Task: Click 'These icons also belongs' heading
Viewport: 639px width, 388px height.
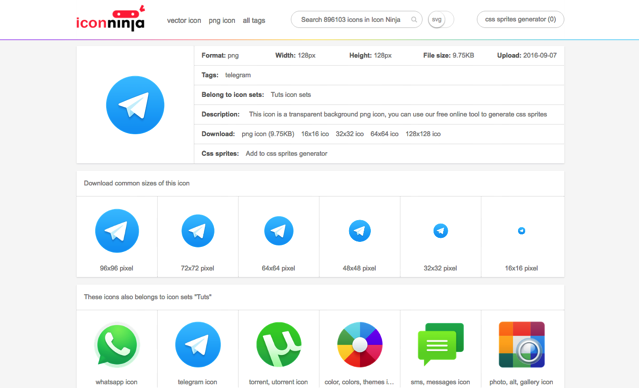Action: [x=148, y=297]
